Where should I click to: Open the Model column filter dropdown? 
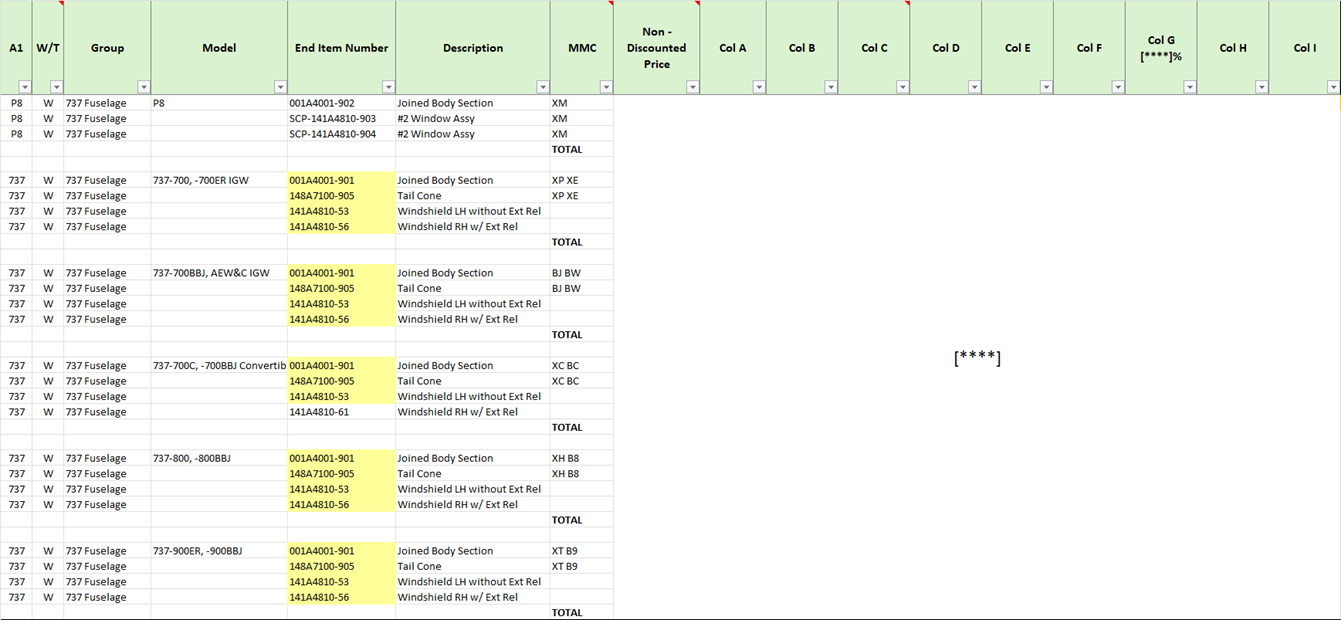[x=280, y=87]
